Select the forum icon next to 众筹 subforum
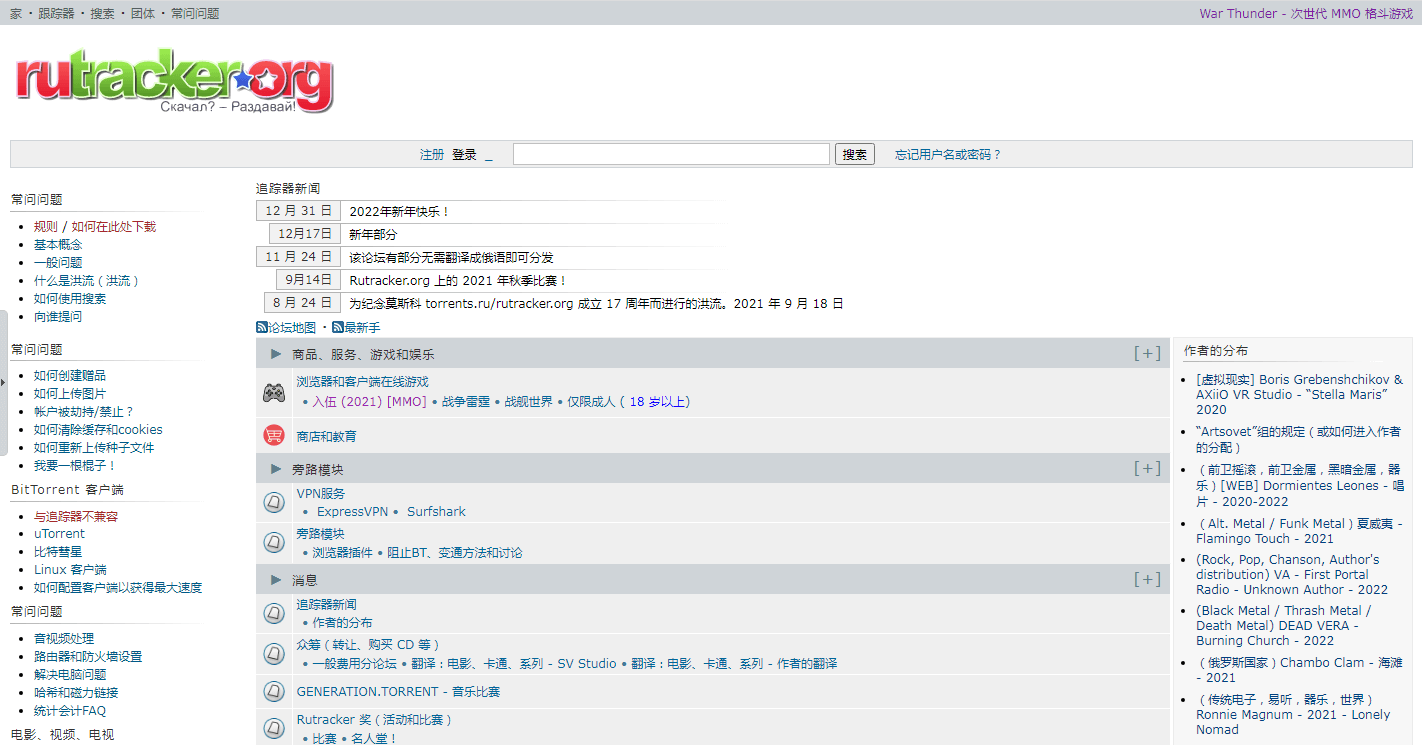1422x745 pixels. [x=274, y=654]
